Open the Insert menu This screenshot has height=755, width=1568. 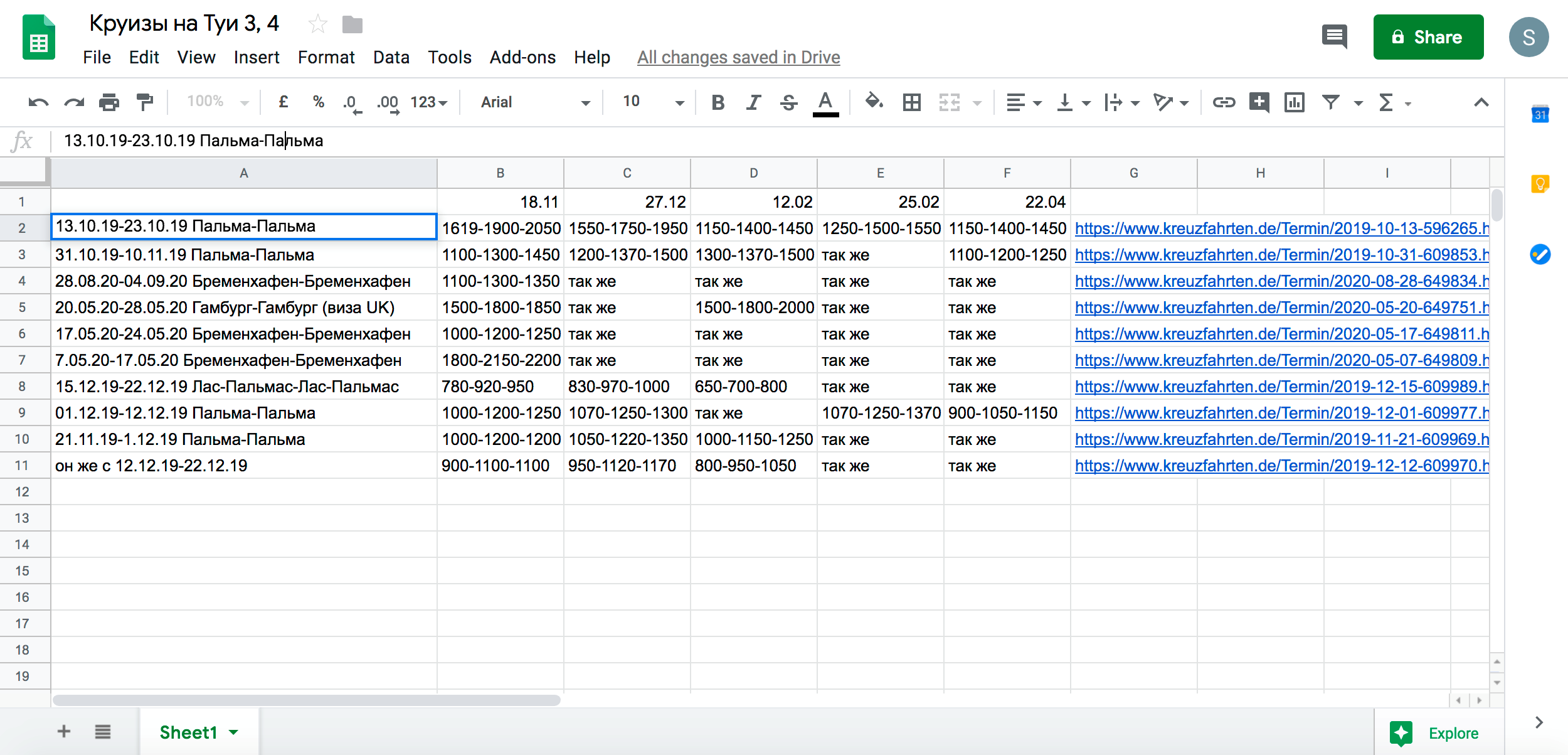click(x=257, y=57)
